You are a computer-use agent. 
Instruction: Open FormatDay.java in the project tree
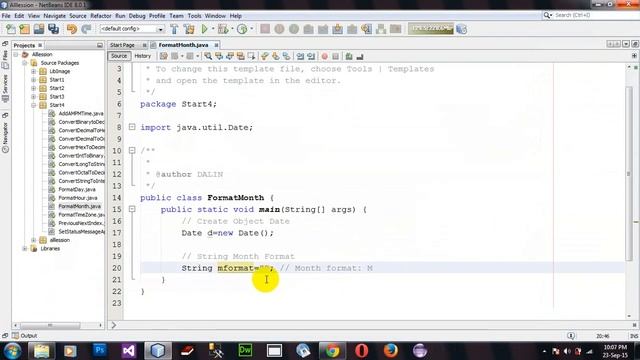point(77,189)
